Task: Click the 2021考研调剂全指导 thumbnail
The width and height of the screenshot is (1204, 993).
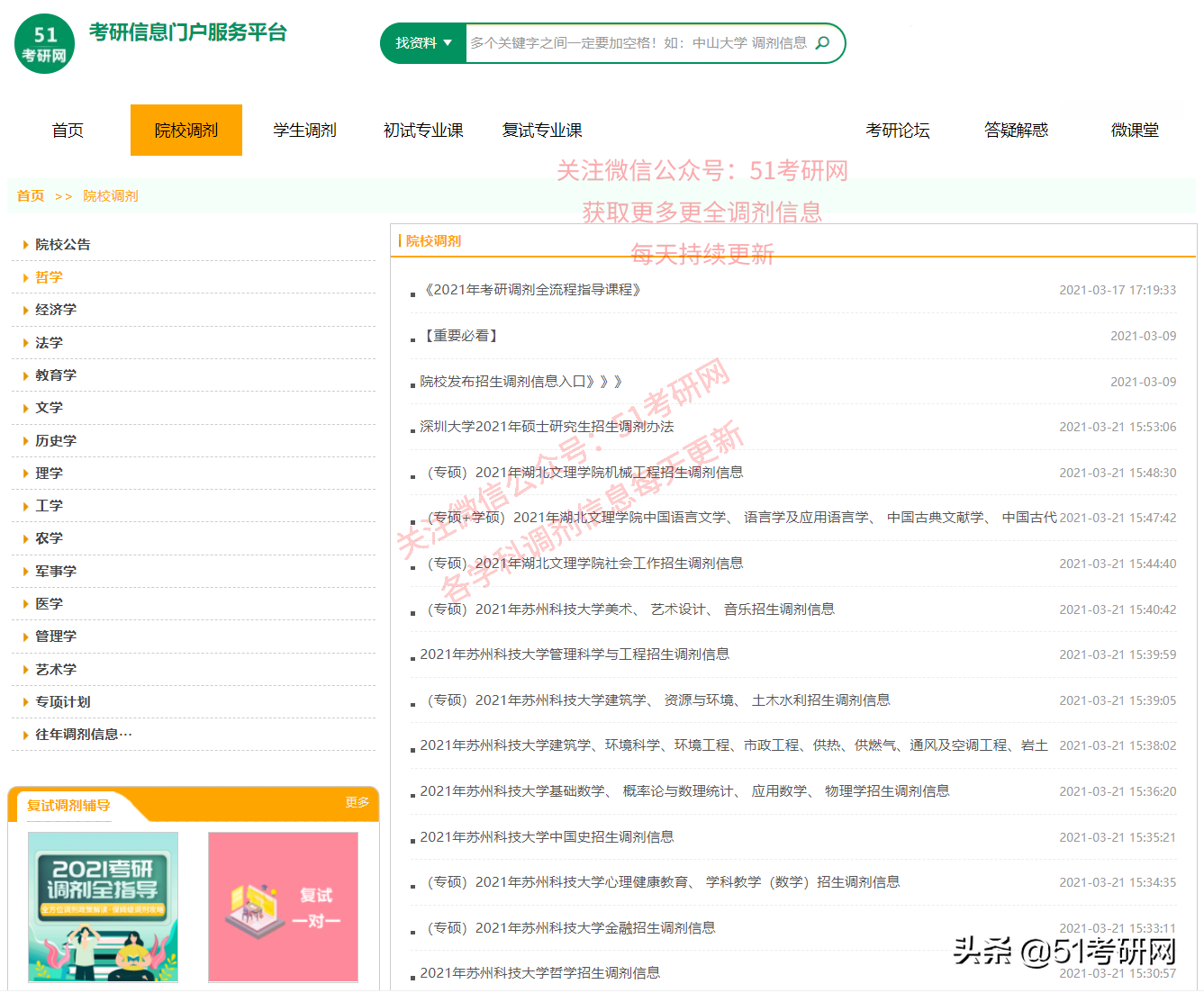Action: click(x=102, y=907)
